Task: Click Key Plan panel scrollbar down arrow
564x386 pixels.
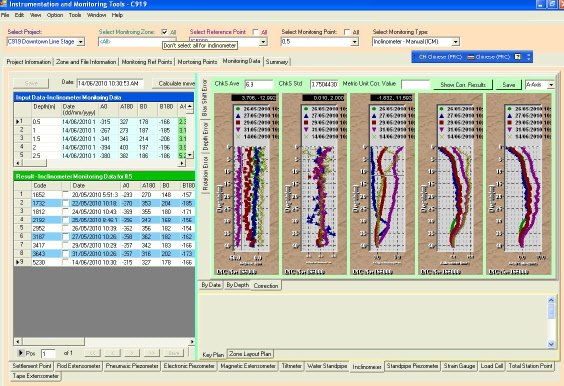Action: [551, 344]
